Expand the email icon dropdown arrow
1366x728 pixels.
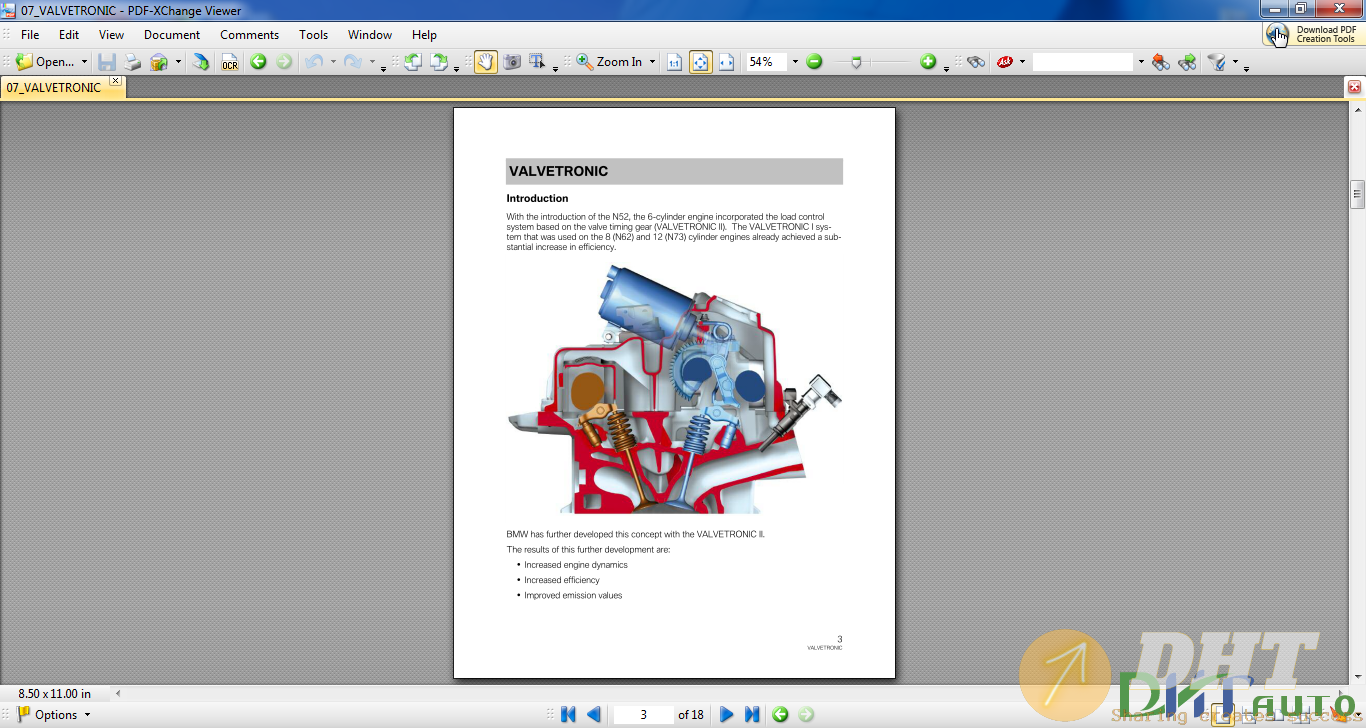point(178,62)
